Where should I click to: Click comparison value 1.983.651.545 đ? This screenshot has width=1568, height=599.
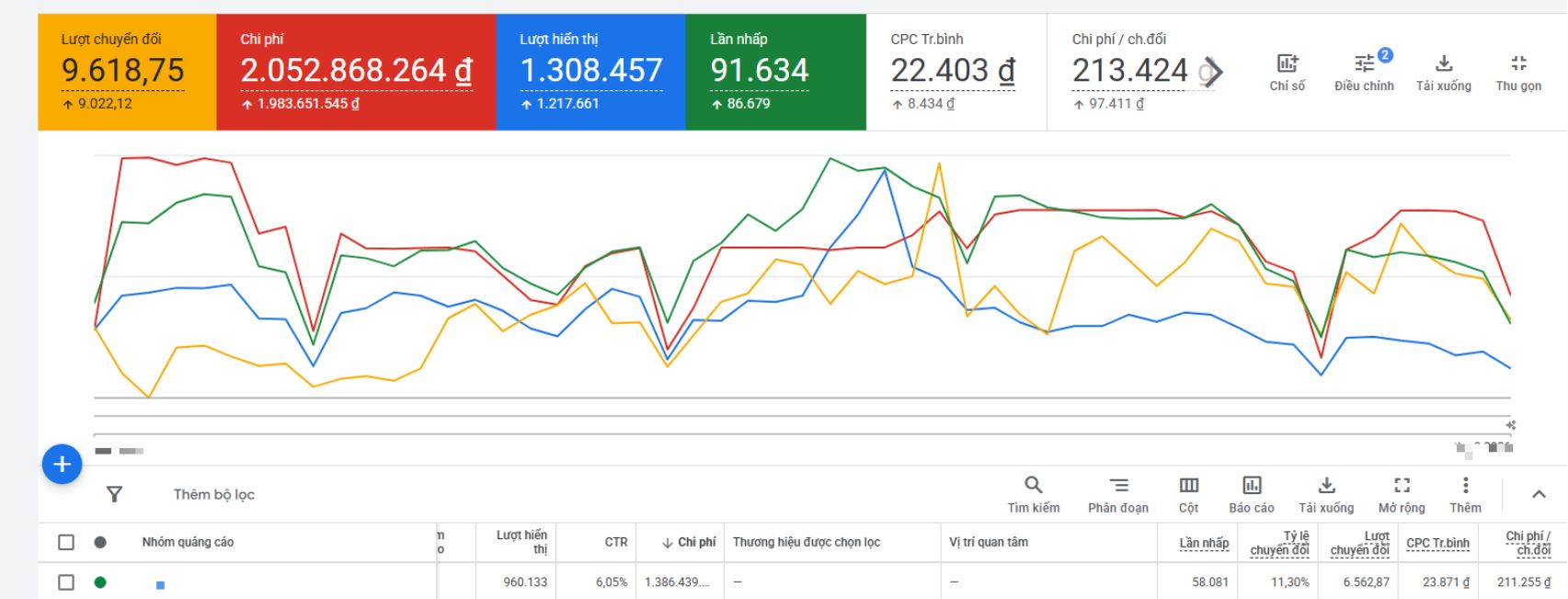(x=308, y=104)
